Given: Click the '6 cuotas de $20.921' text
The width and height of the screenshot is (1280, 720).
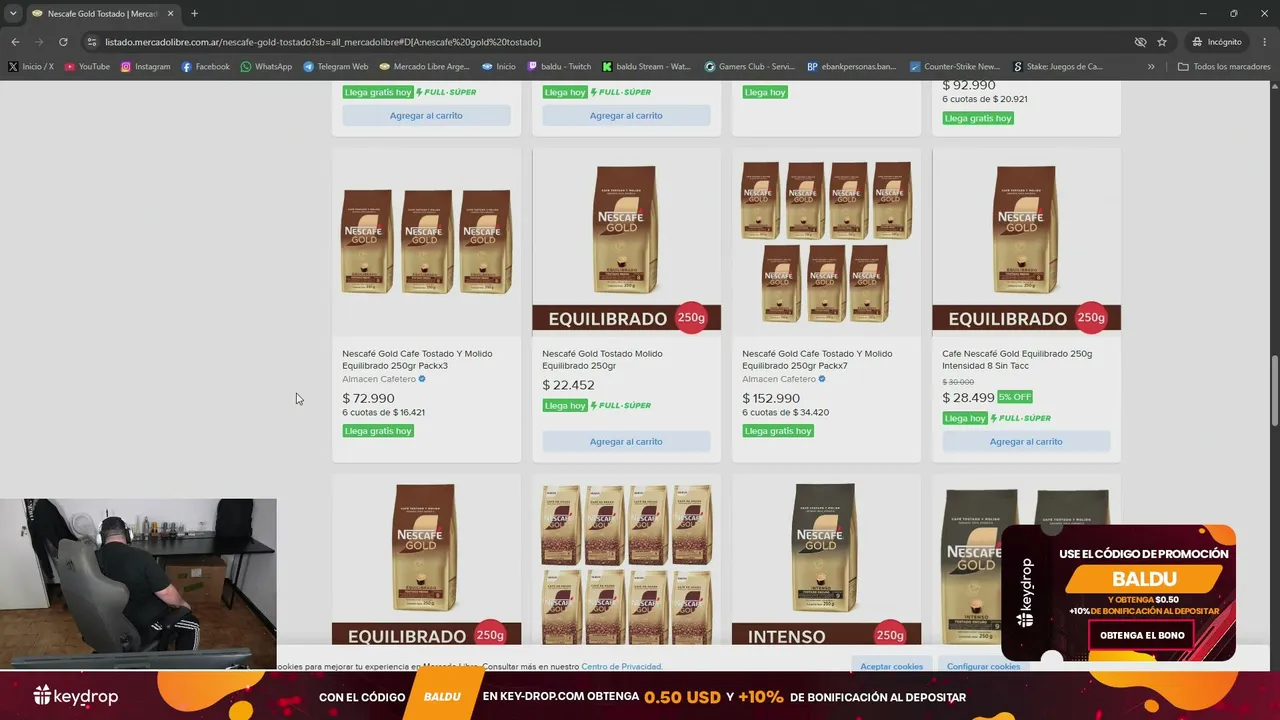Looking at the screenshot, I should pyautogui.click(x=985, y=99).
